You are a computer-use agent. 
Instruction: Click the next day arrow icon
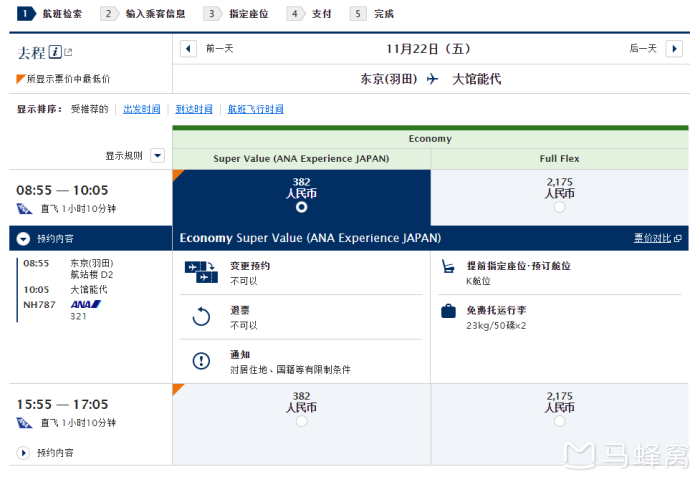(x=675, y=48)
